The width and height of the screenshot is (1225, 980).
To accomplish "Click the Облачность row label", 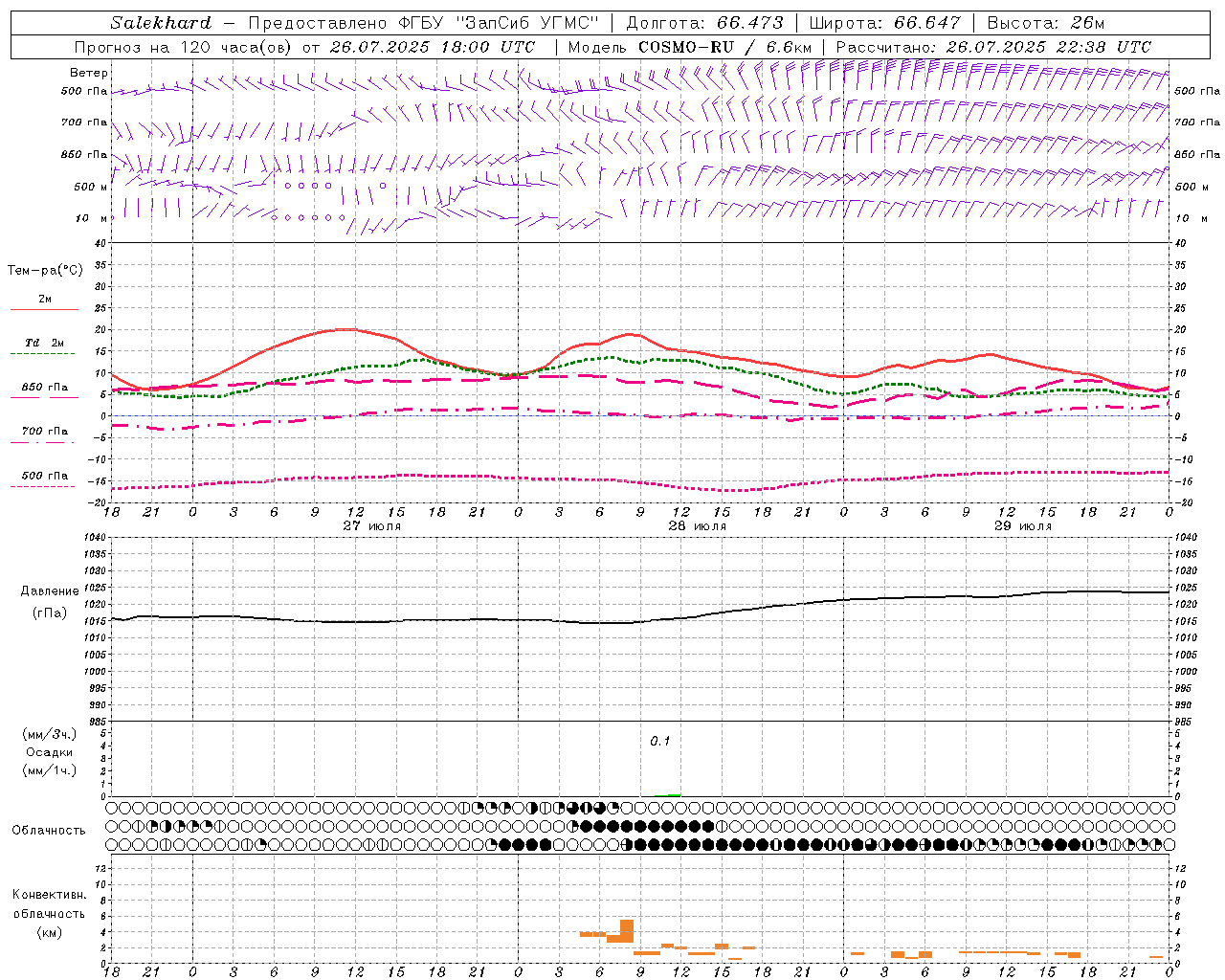I will tap(49, 831).
